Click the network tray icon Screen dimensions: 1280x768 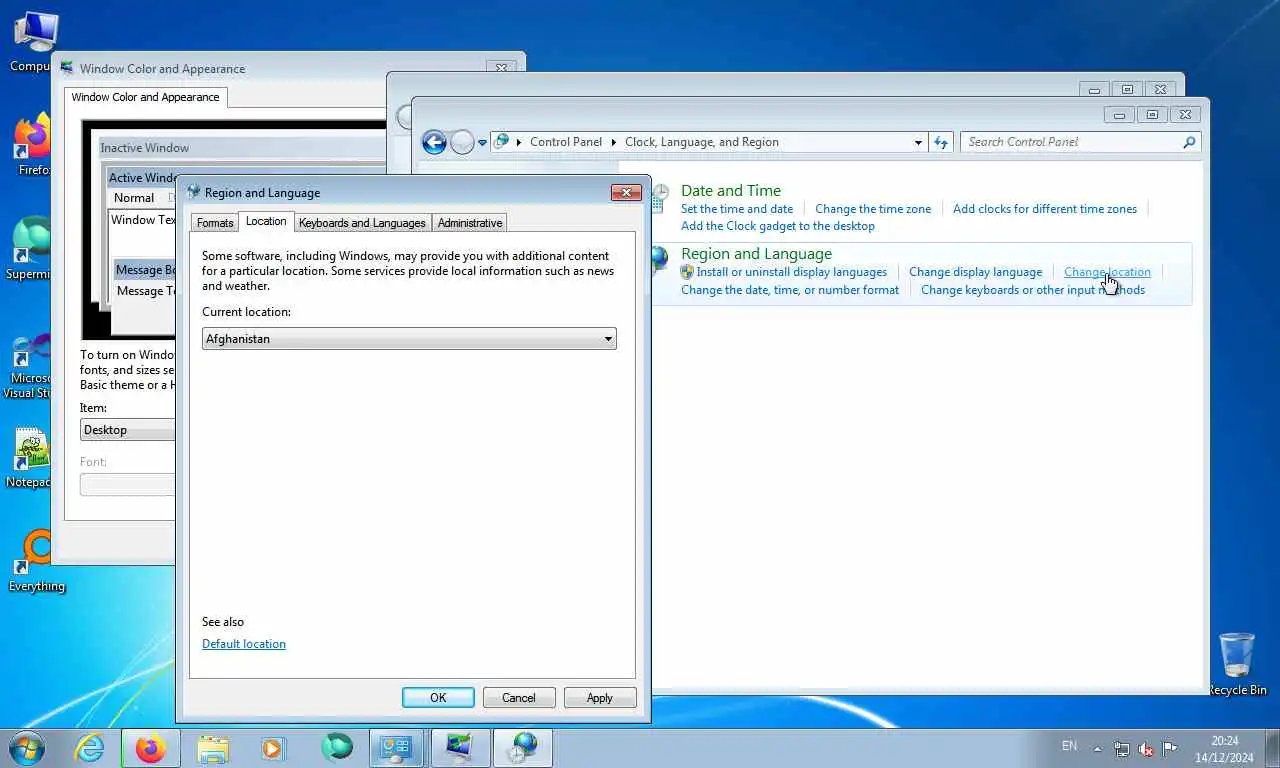tap(1122, 749)
